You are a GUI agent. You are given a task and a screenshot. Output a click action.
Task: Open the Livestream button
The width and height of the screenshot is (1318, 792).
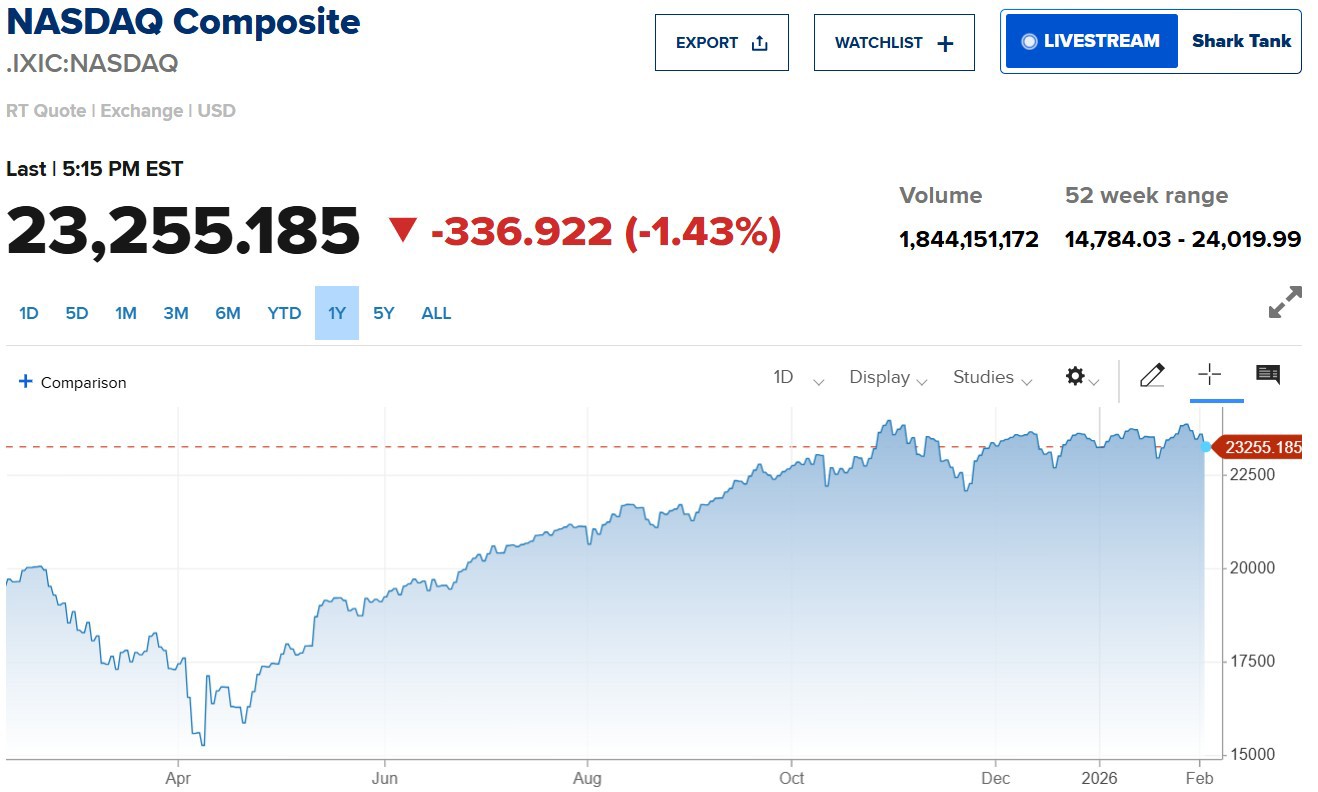point(1091,41)
